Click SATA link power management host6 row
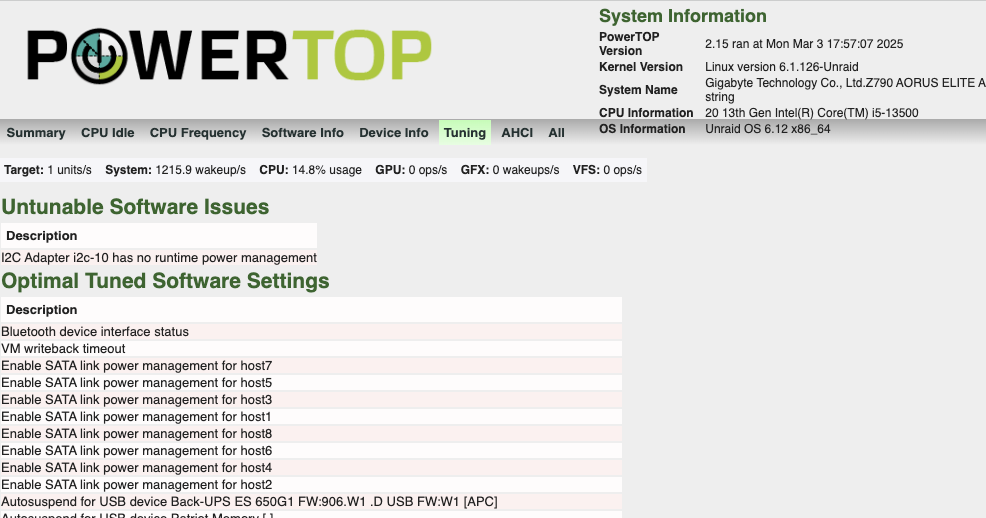The width and height of the screenshot is (986, 518). tap(311, 450)
